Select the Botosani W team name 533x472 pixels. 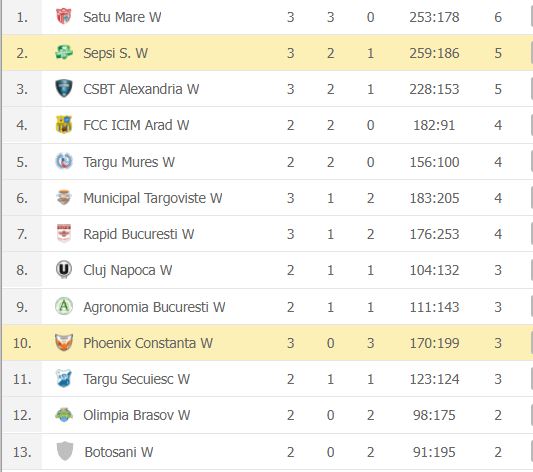coord(119,452)
